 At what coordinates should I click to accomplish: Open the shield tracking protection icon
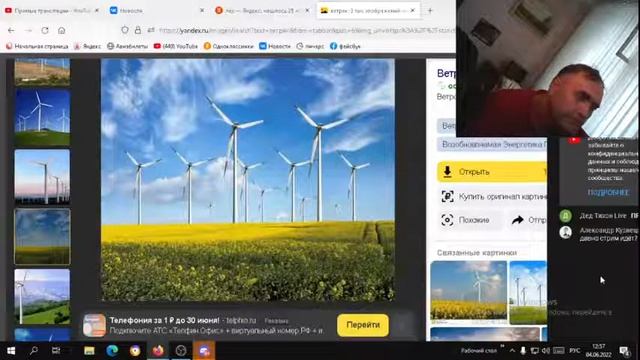(x=125, y=30)
